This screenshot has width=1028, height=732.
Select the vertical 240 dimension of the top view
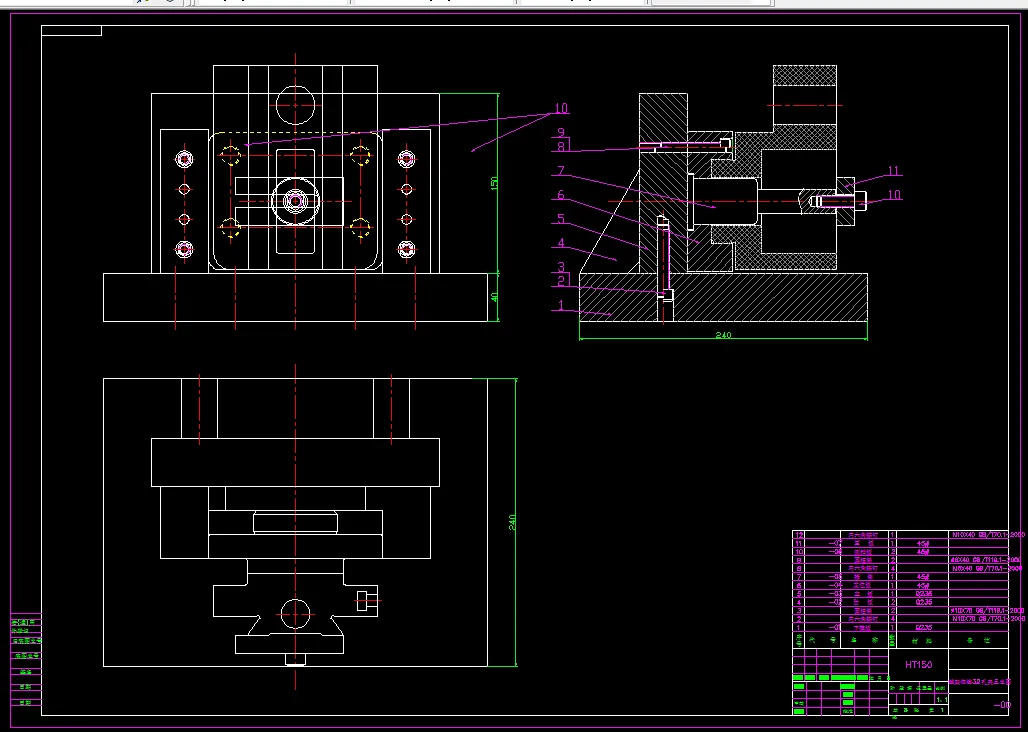coord(513,522)
